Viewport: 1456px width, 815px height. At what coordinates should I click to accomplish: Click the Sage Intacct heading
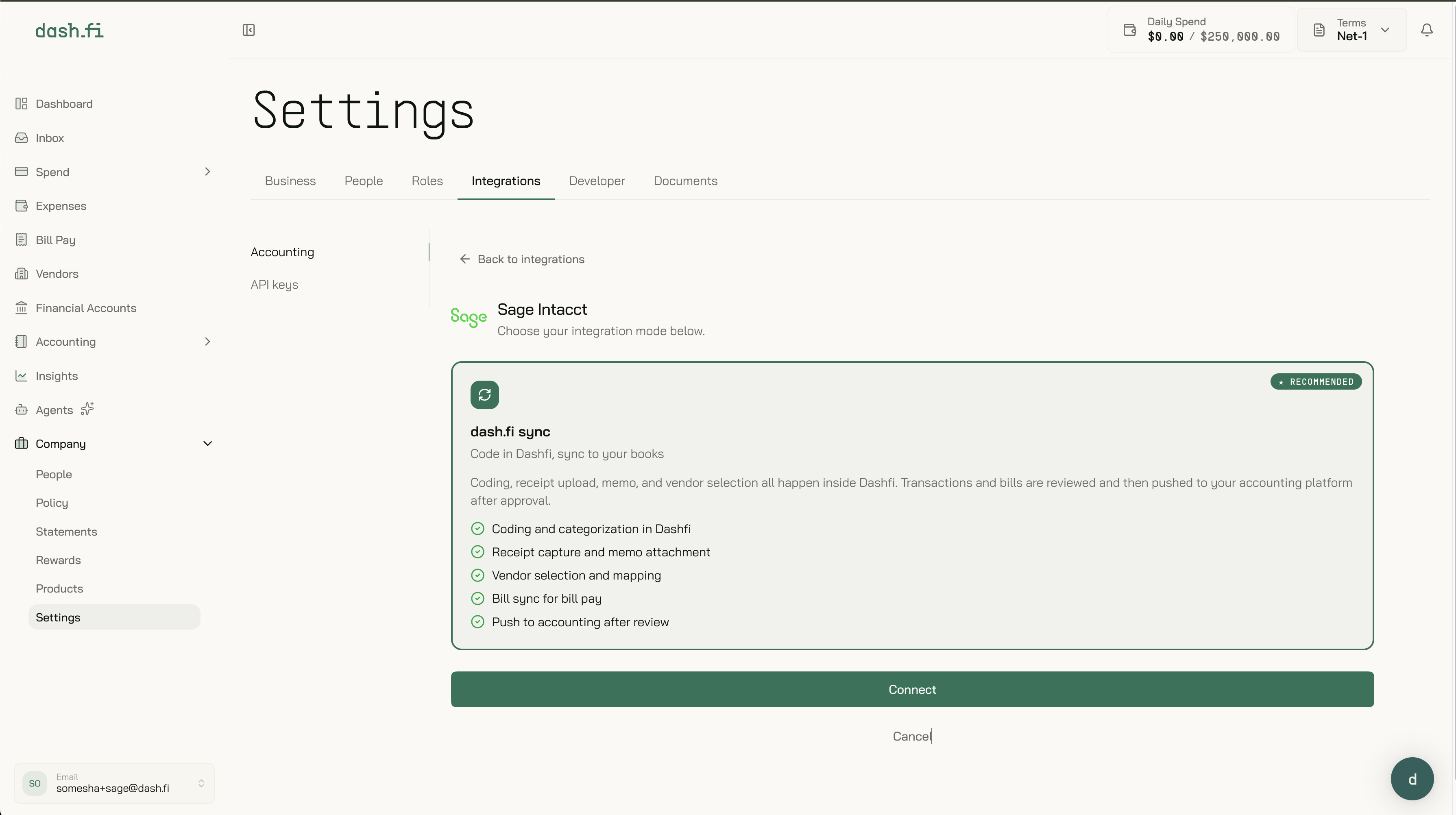542,309
